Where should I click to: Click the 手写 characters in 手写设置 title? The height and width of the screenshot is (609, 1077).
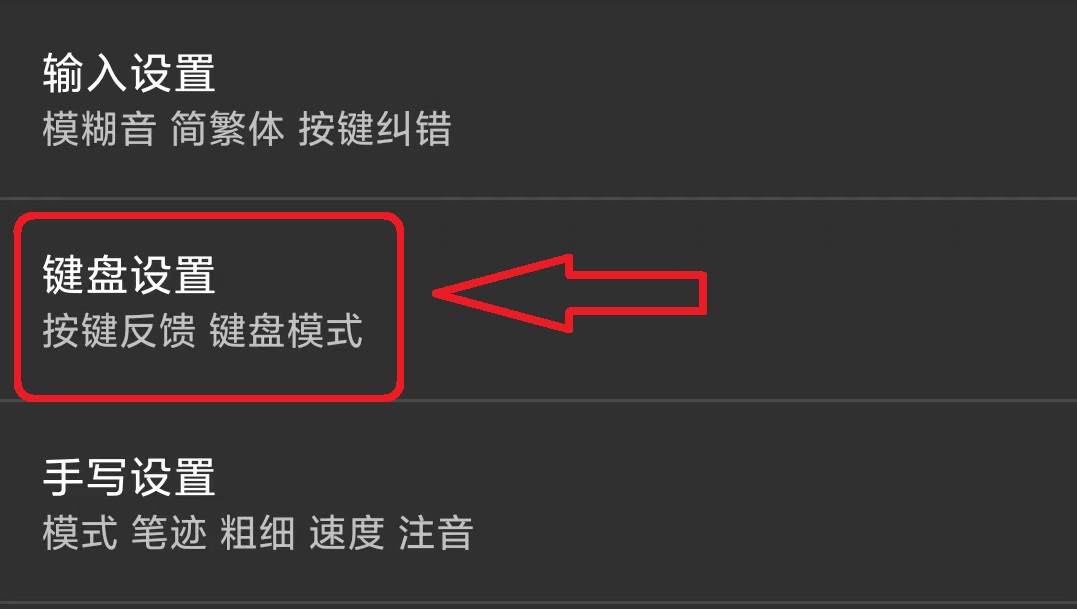tap(85, 477)
